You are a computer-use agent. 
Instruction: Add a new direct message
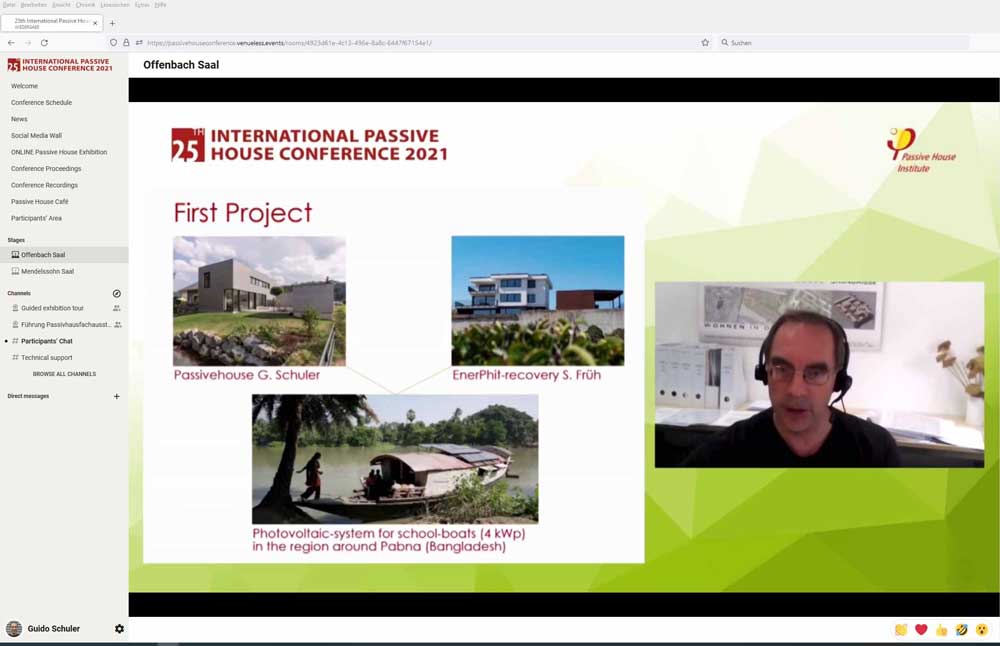117,397
